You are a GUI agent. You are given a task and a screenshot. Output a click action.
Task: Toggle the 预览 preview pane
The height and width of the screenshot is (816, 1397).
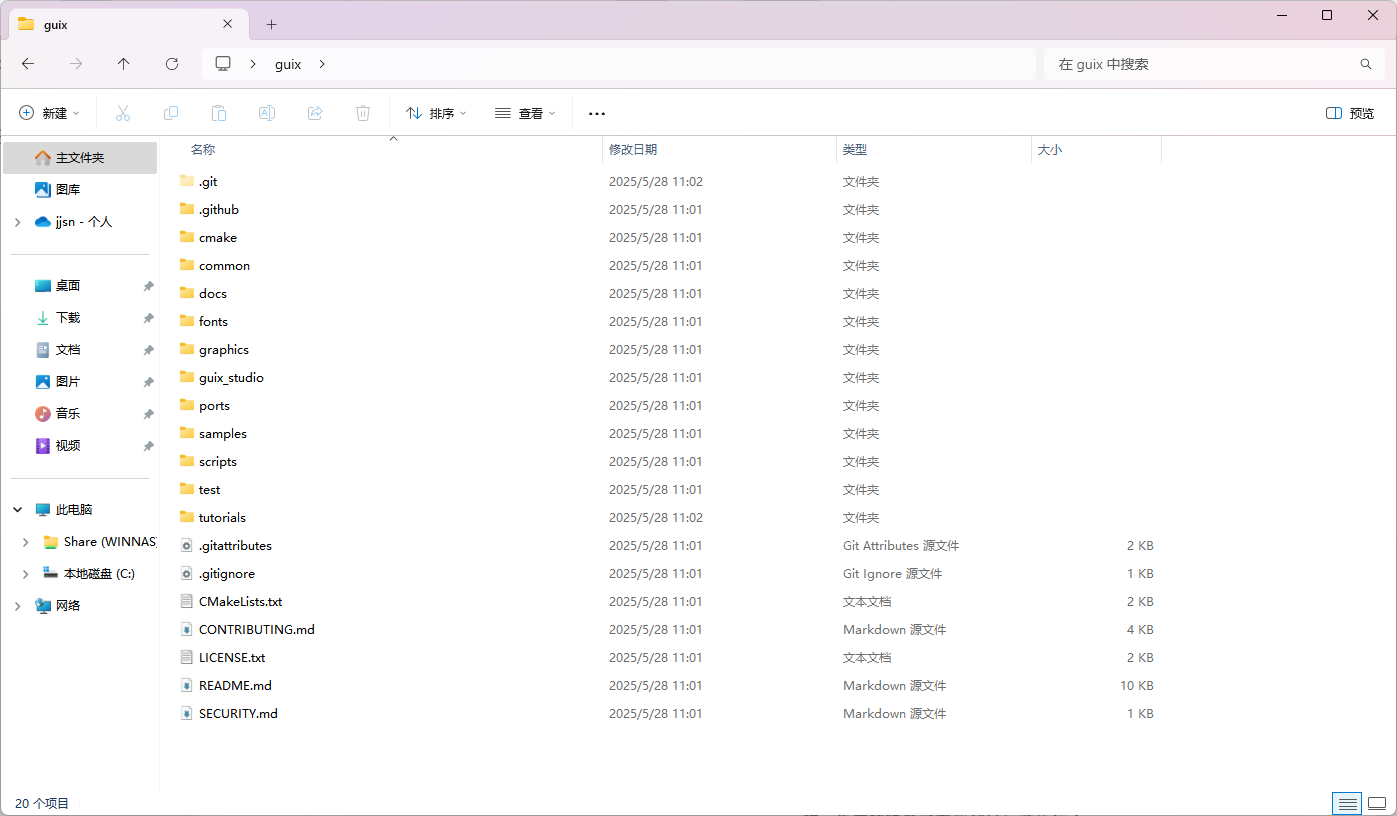click(x=1350, y=114)
